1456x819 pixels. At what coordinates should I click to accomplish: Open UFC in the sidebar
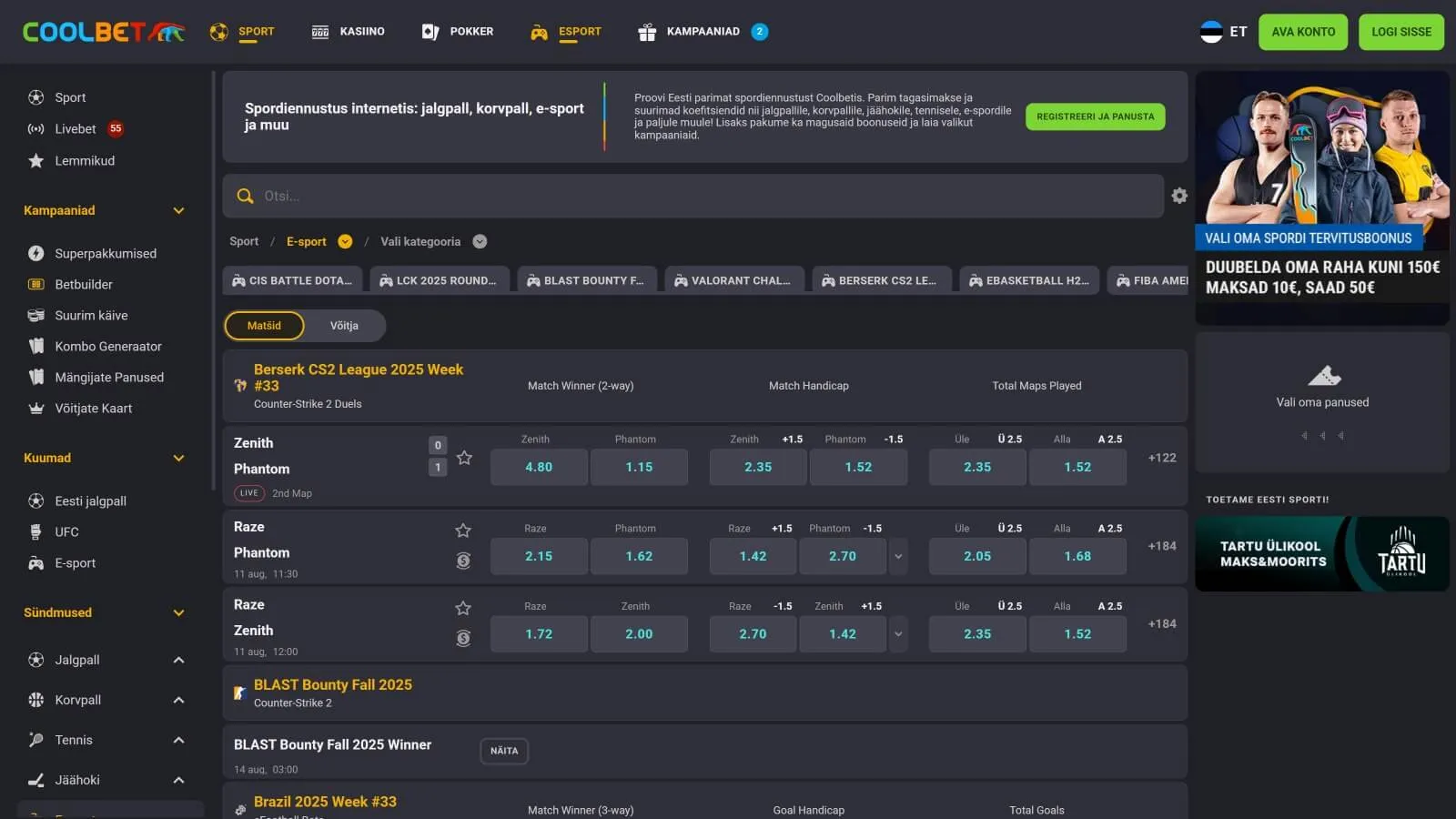pyautogui.click(x=53, y=531)
